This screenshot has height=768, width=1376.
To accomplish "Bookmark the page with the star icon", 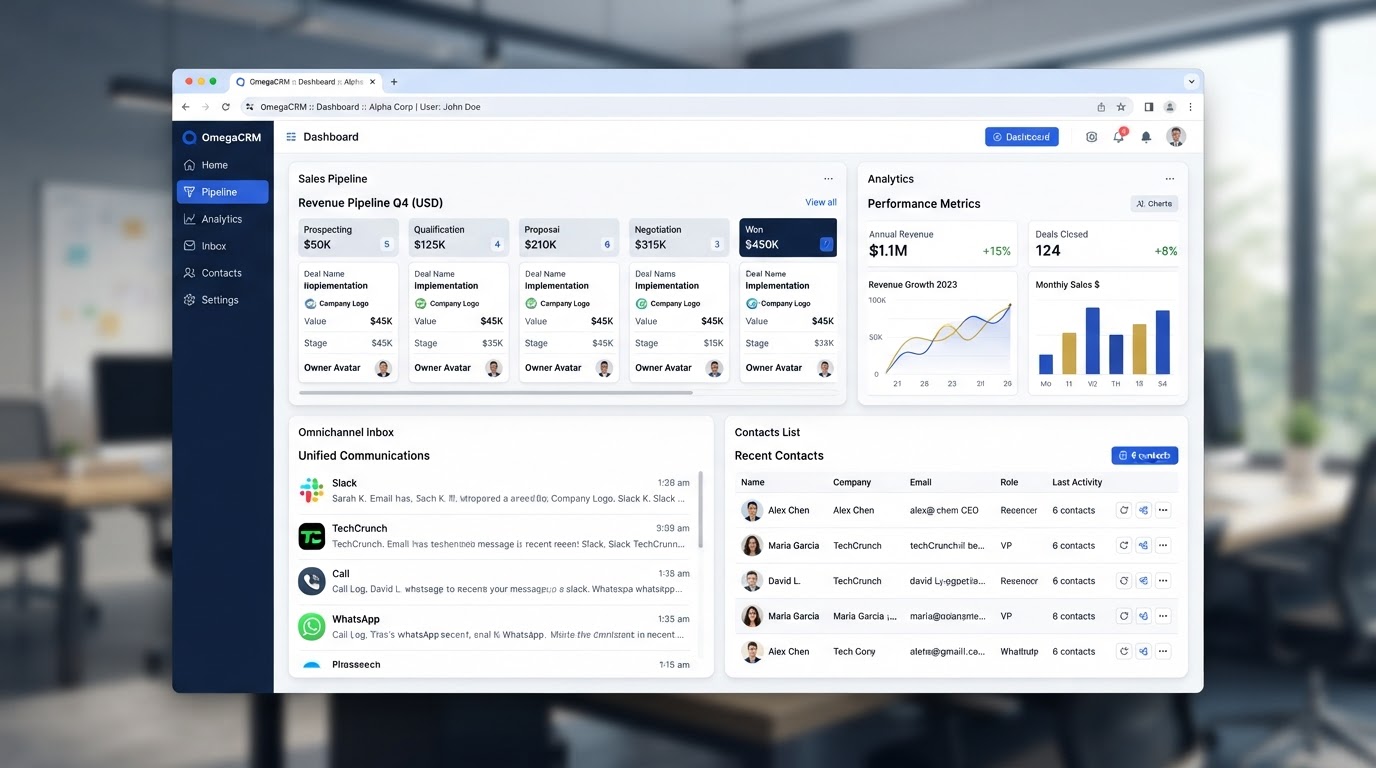I will pyautogui.click(x=1121, y=107).
